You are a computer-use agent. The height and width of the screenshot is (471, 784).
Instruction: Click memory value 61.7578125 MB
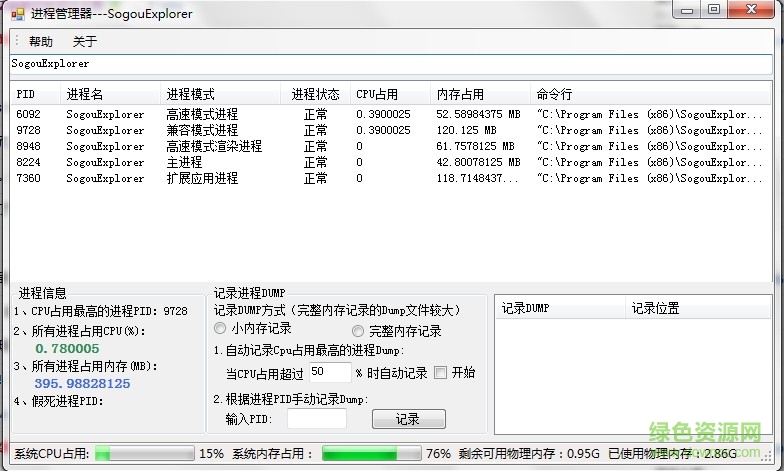tap(475, 146)
